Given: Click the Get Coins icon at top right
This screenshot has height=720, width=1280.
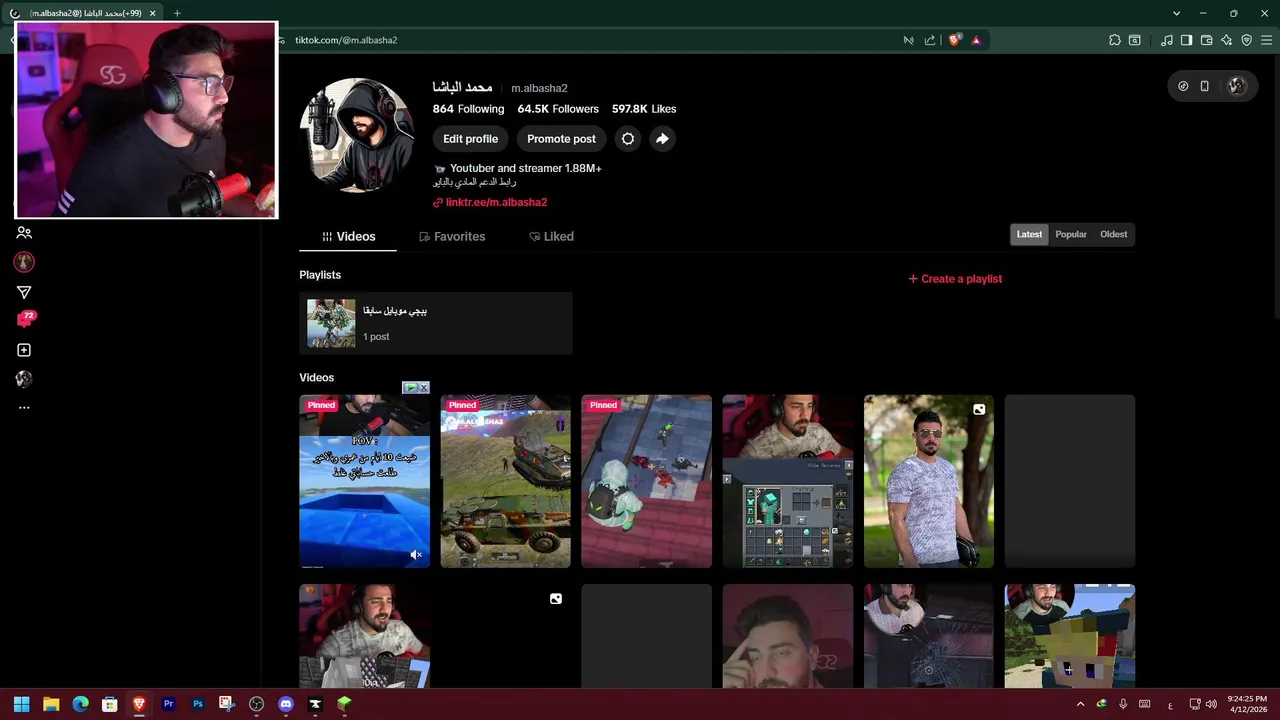Looking at the screenshot, I should [1183, 86].
